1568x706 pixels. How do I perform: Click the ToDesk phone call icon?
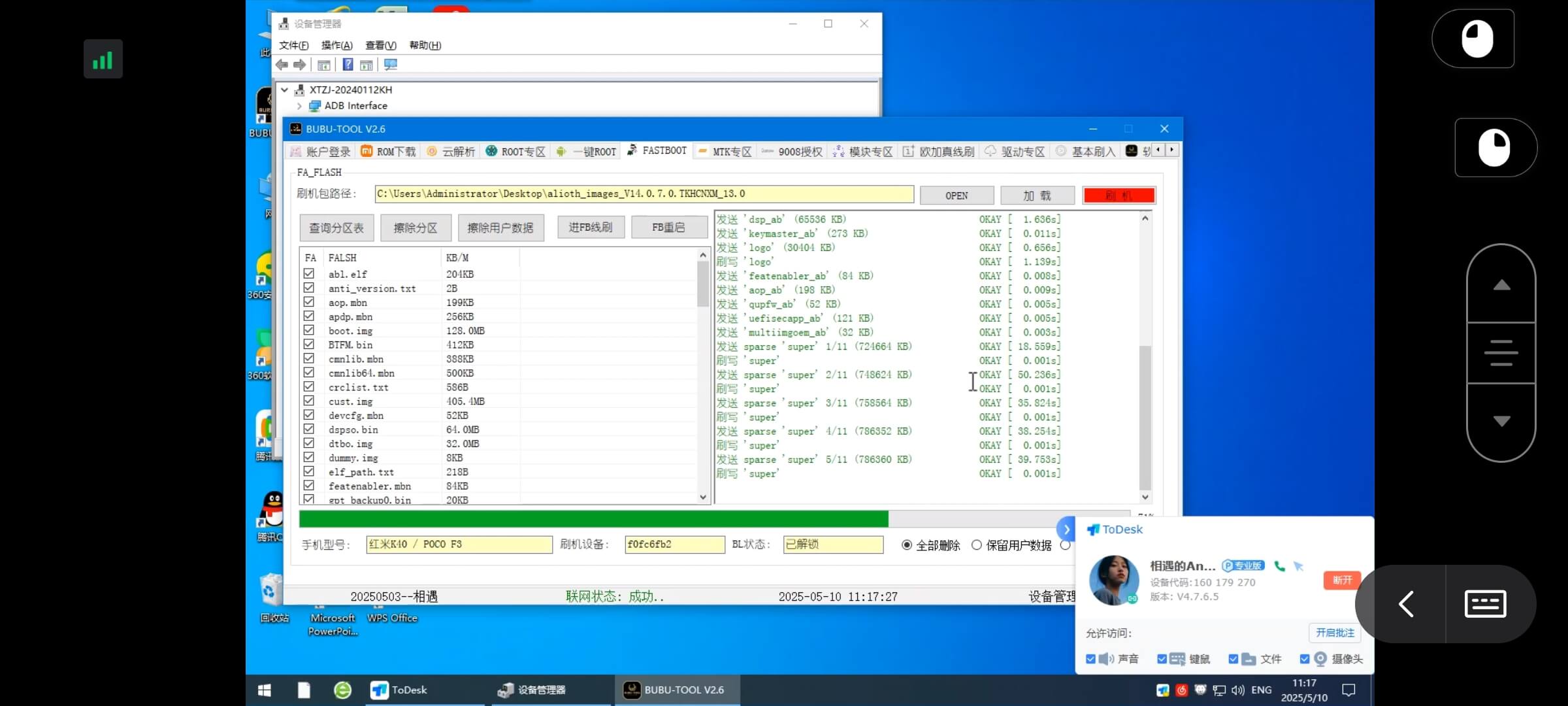(x=1279, y=566)
